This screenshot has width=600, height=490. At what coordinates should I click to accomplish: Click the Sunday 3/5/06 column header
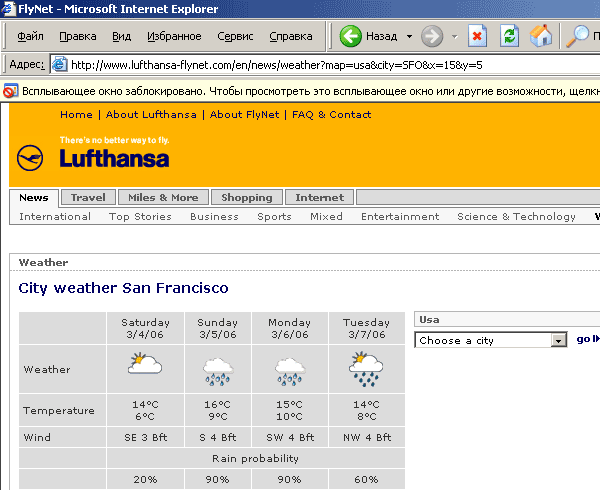(218, 328)
